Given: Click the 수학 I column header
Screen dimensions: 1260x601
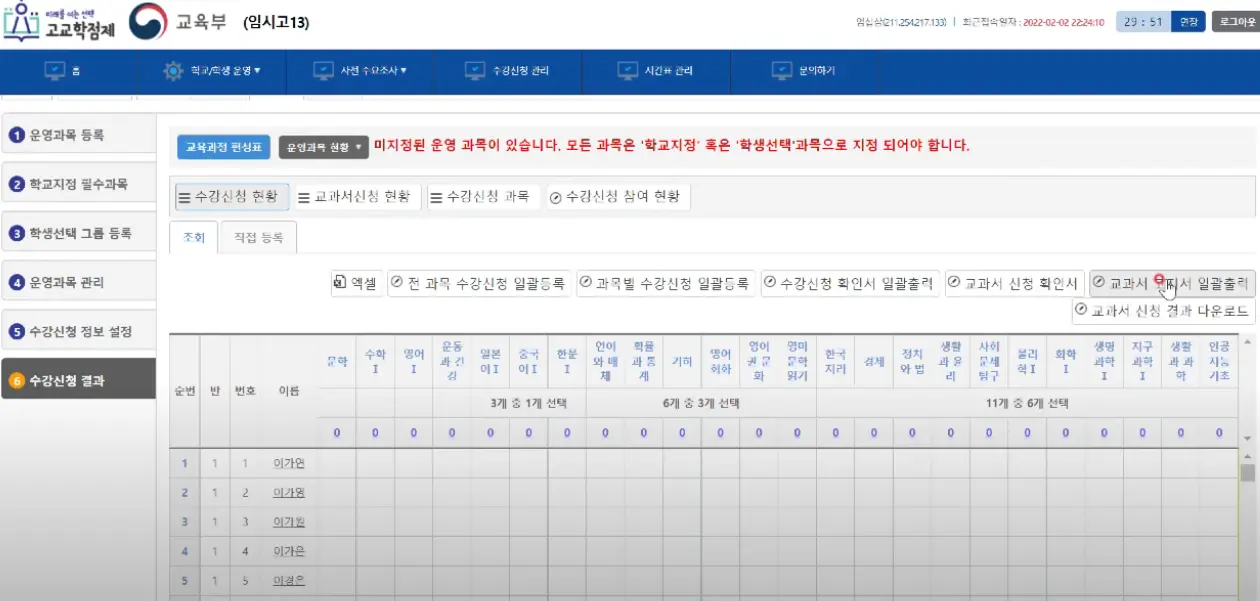Looking at the screenshot, I should click(x=375, y=361).
